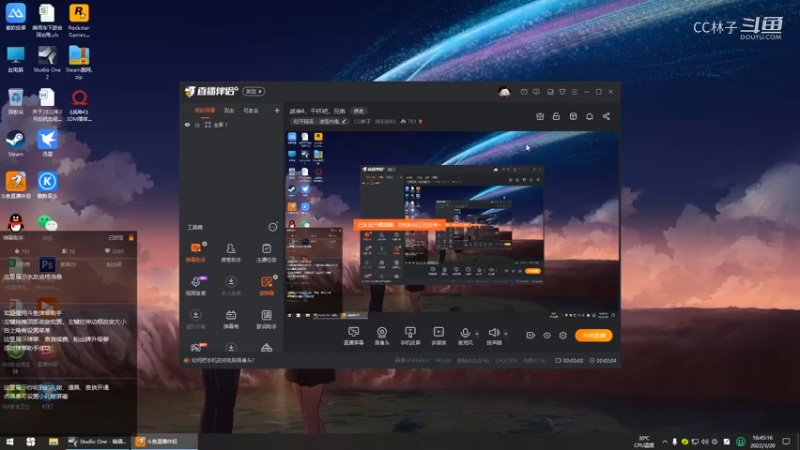Add 直播屏幕 screen capture source
Screen dimensions: 800x450
click(353, 336)
